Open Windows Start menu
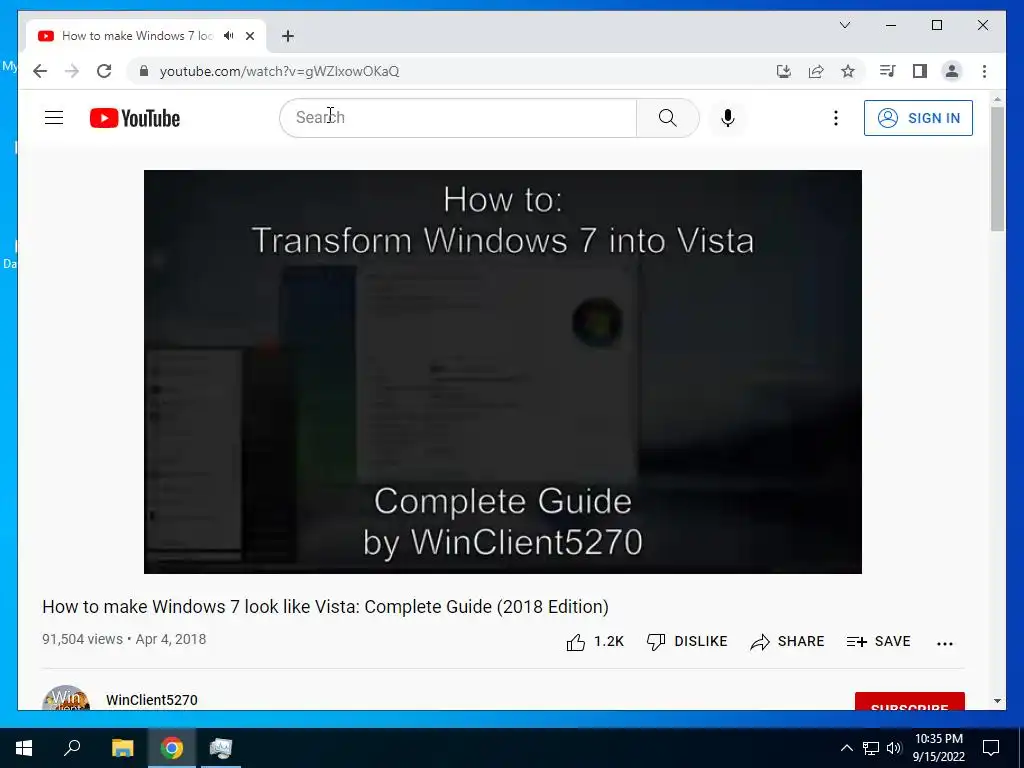This screenshot has height=768, width=1024. click(24, 748)
